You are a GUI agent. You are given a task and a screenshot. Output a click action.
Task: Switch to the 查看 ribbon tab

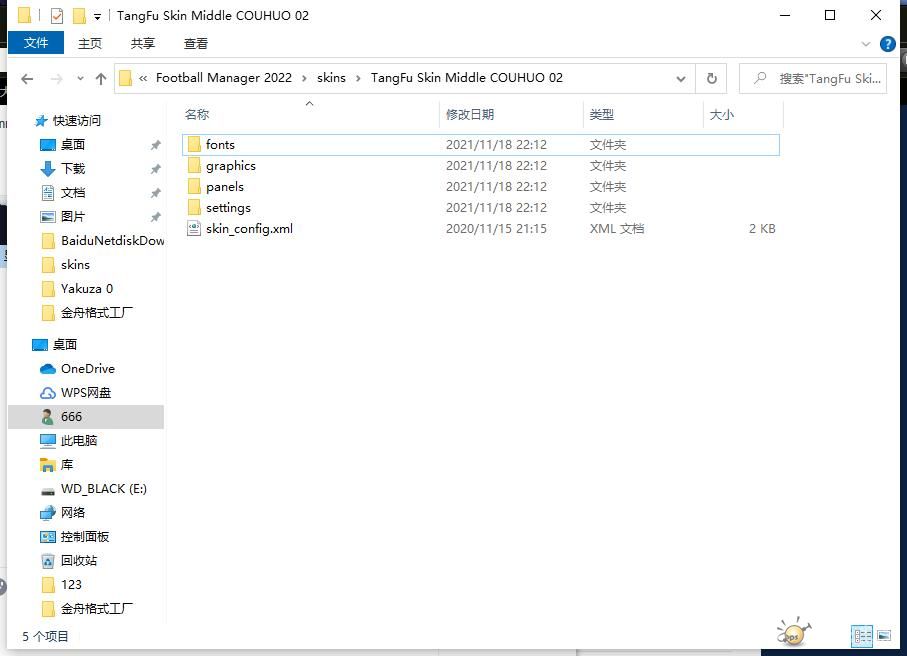(x=196, y=43)
